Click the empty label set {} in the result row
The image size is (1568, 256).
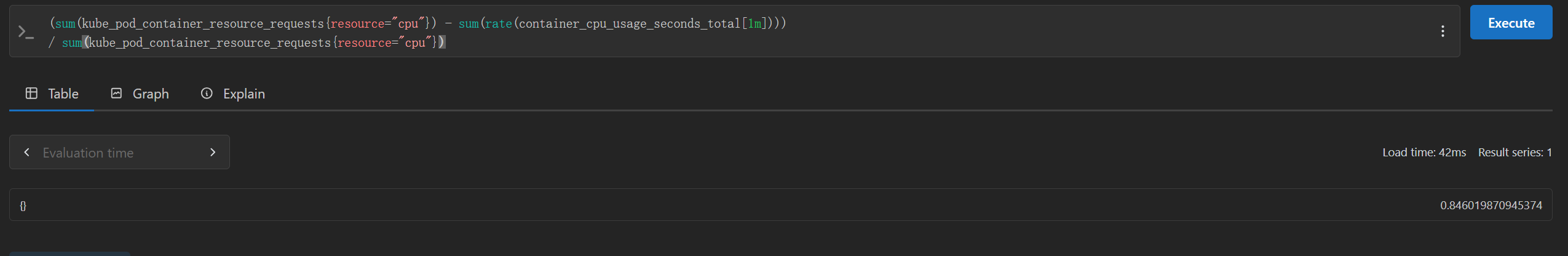tap(23, 206)
